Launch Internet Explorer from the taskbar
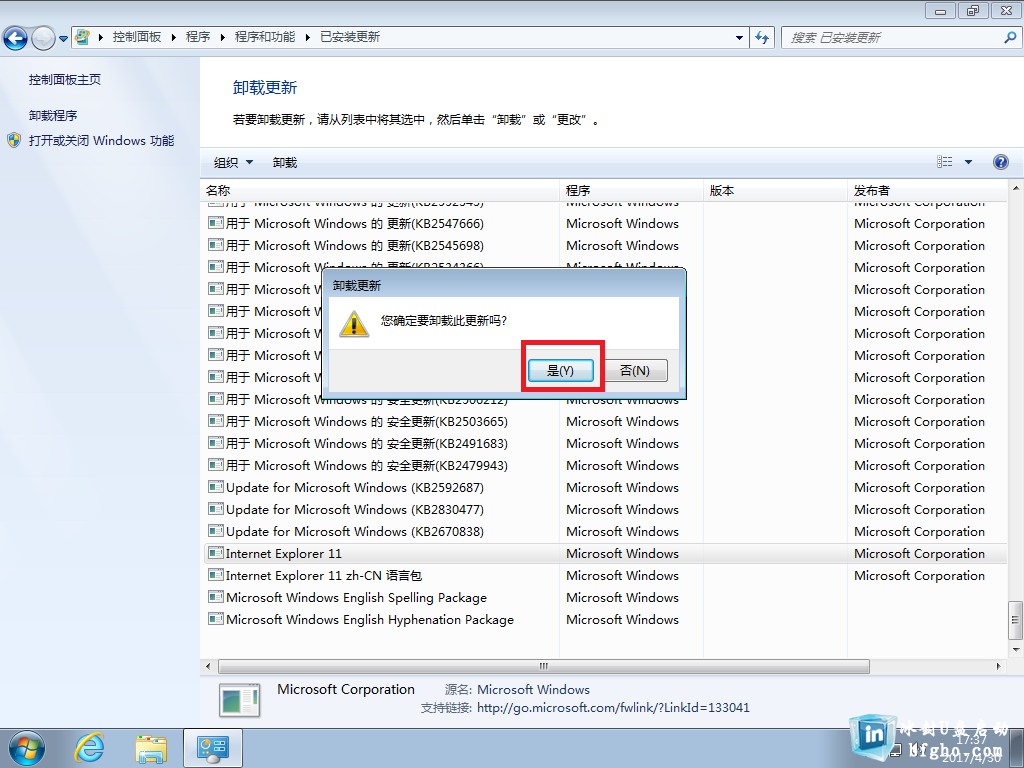 pyautogui.click(x=89, y=748)
